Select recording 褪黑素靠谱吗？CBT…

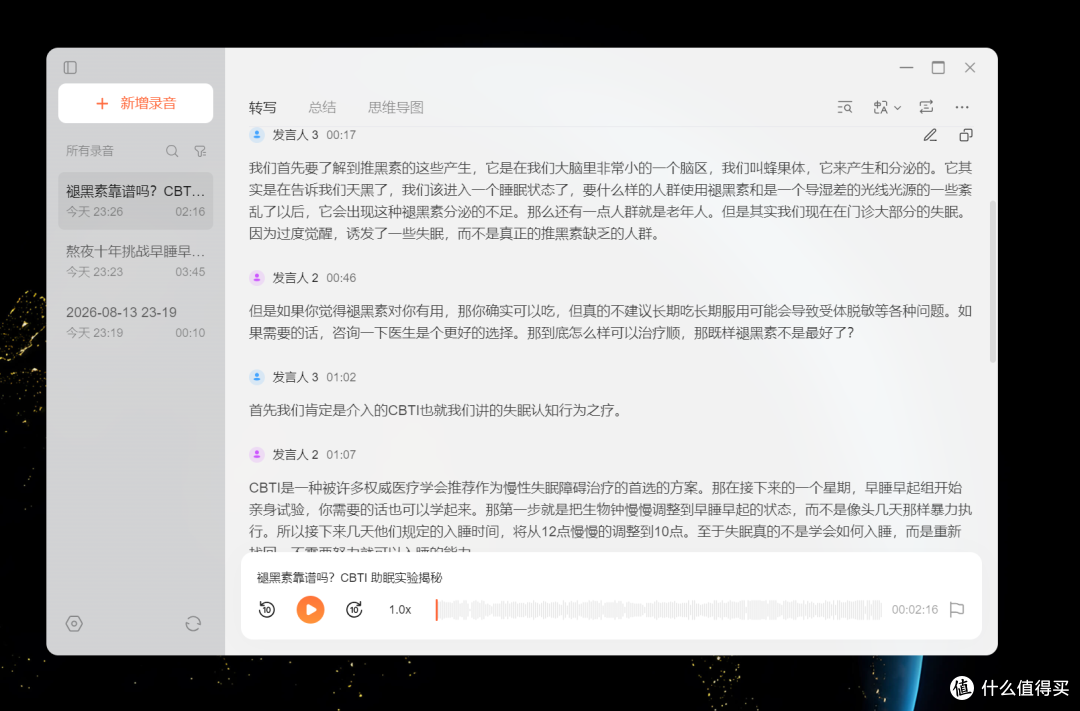pyautogui.click(x=136, y=200)
